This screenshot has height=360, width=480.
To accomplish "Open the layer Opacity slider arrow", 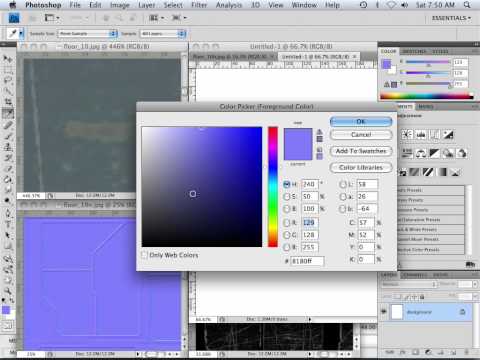I will (x=475, y=284).
